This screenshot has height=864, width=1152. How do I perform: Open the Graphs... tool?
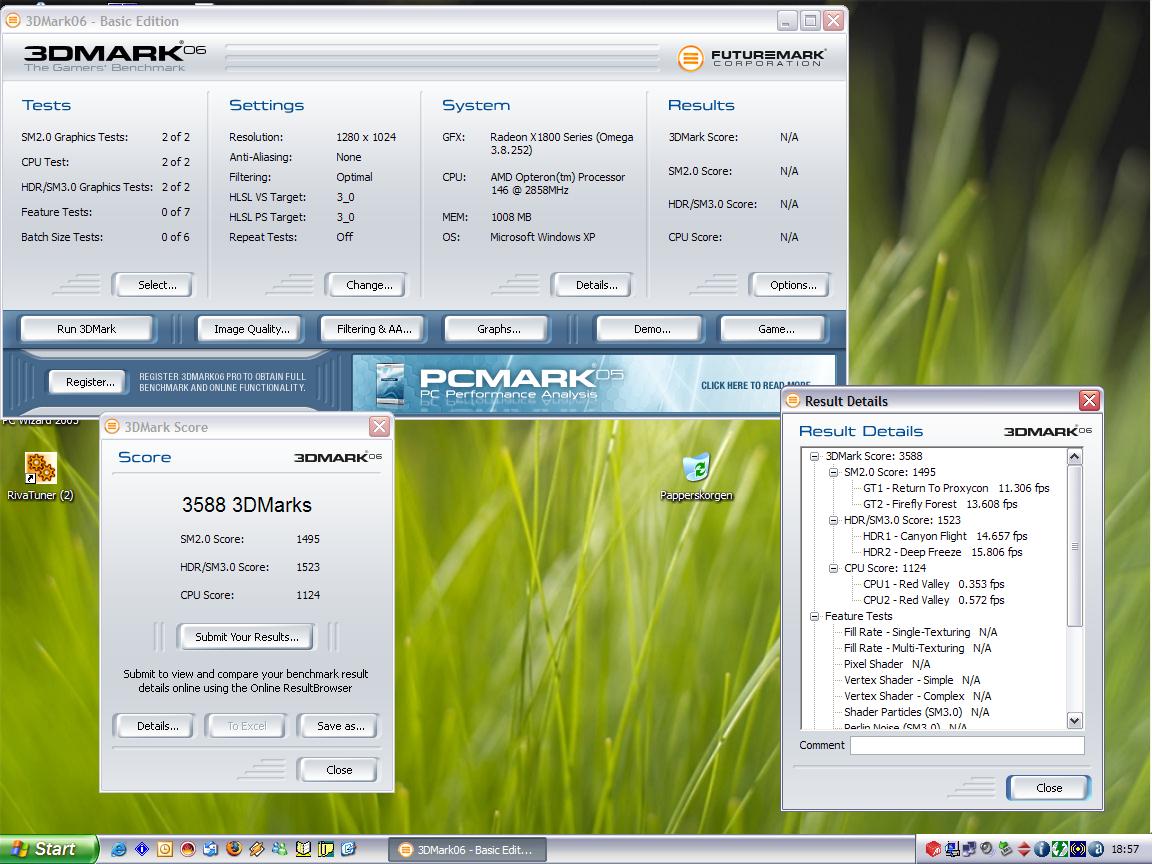click(x=497, y=329)
